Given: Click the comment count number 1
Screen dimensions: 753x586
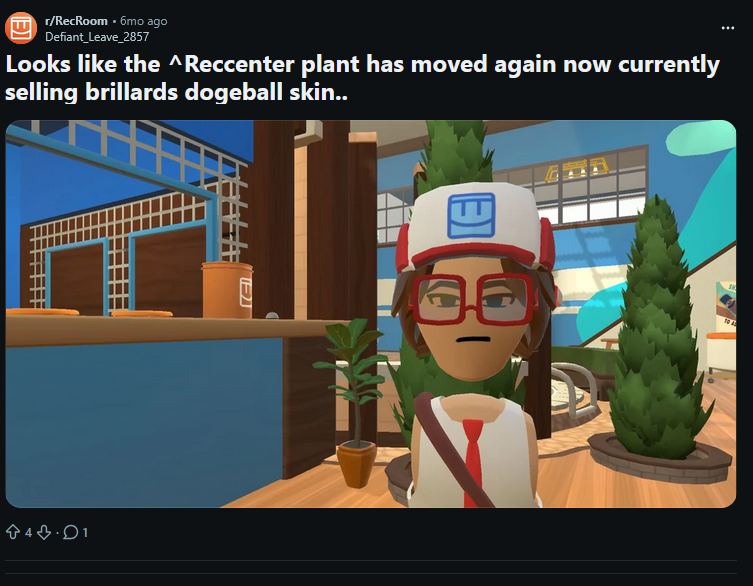Looking at the screenshot, I should coord(85,532).
